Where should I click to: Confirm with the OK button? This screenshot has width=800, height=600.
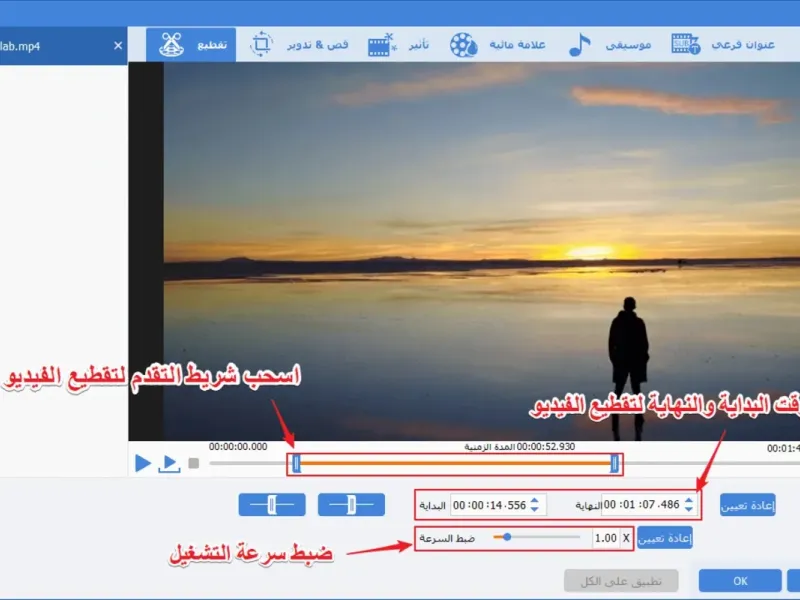click(x=740, y=581)
